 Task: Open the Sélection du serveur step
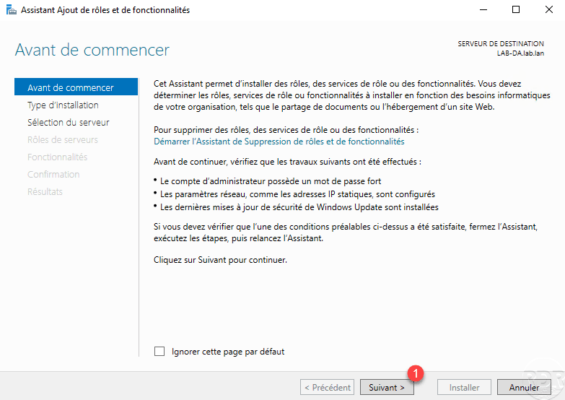click(68, 123)
